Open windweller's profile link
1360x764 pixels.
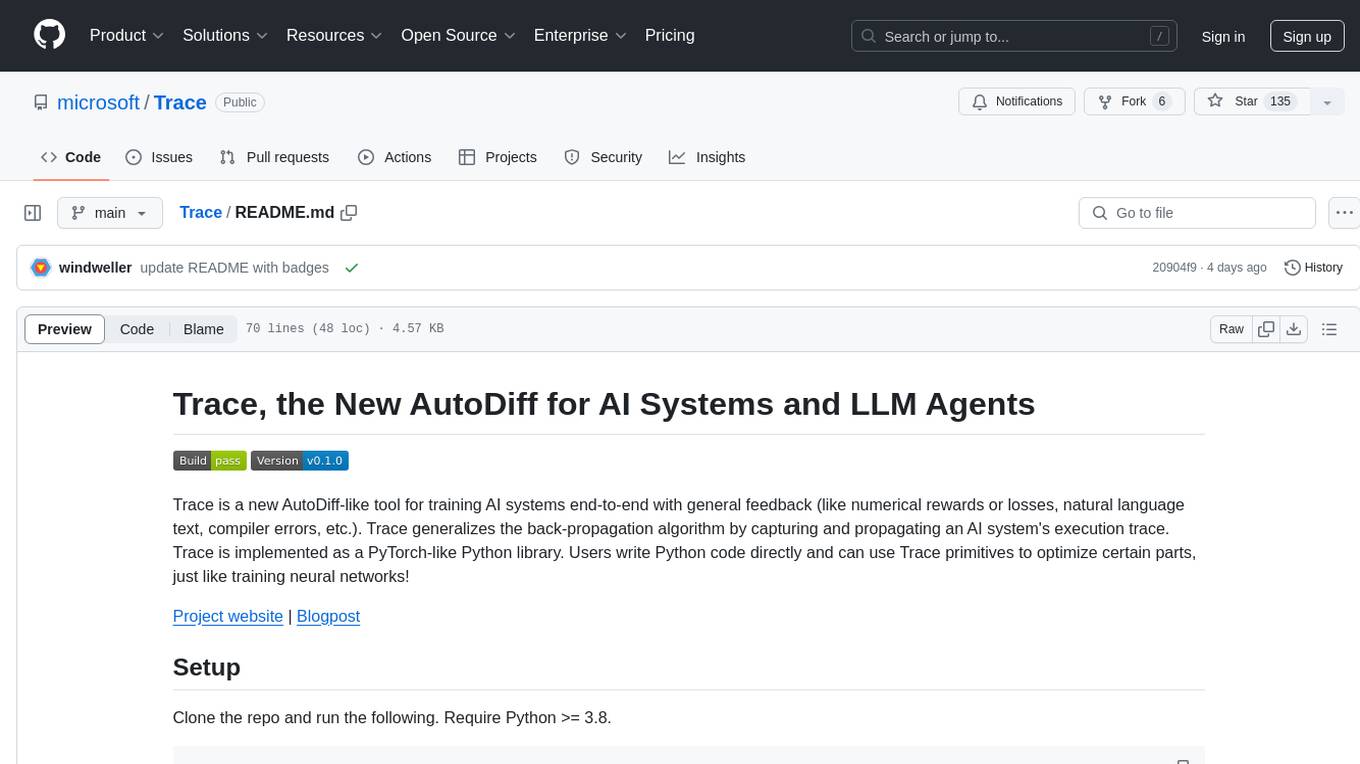click(x=95, y=267)
